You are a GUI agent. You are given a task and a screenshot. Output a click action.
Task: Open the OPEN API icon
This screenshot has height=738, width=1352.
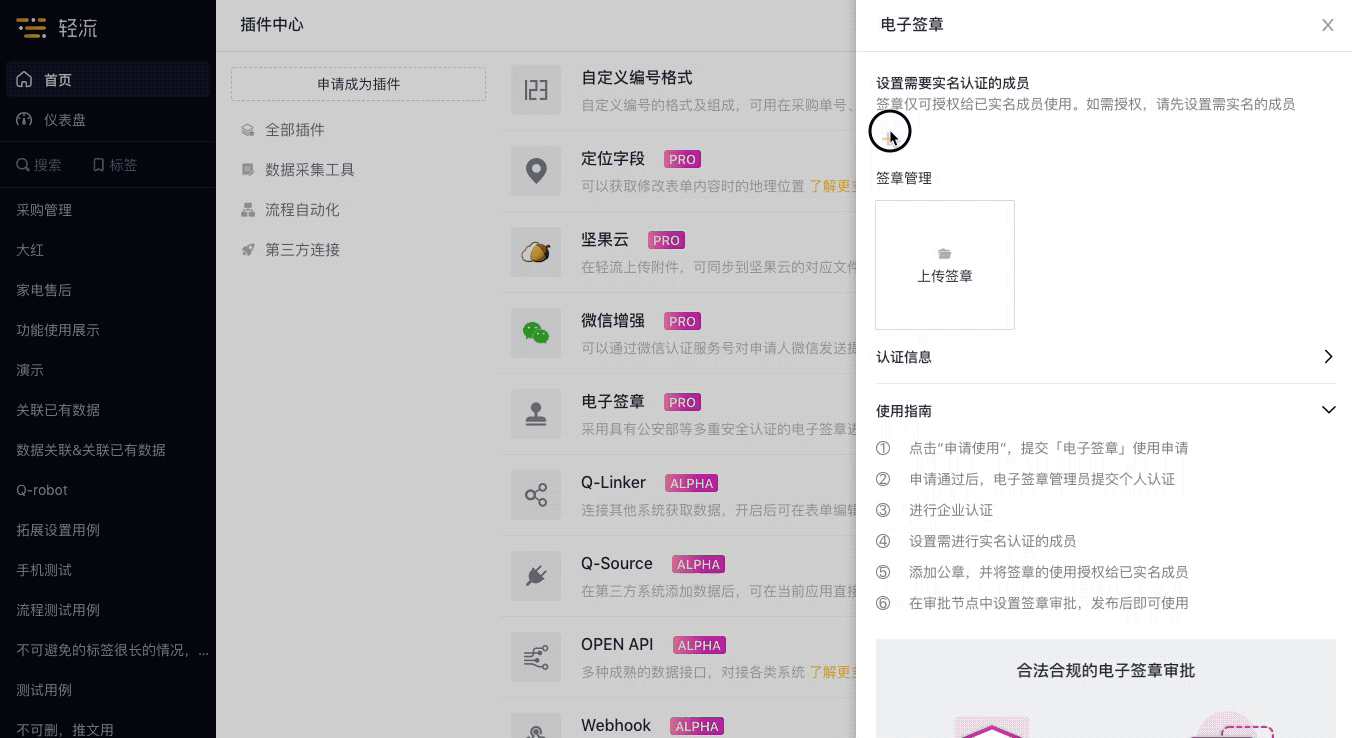(x=536, y=657)
